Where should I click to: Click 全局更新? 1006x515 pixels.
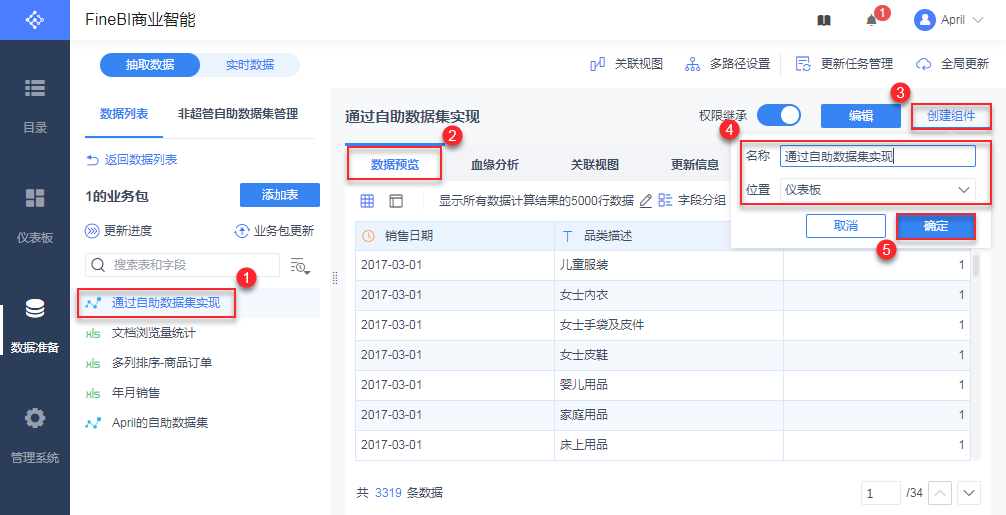click(952, 64)
